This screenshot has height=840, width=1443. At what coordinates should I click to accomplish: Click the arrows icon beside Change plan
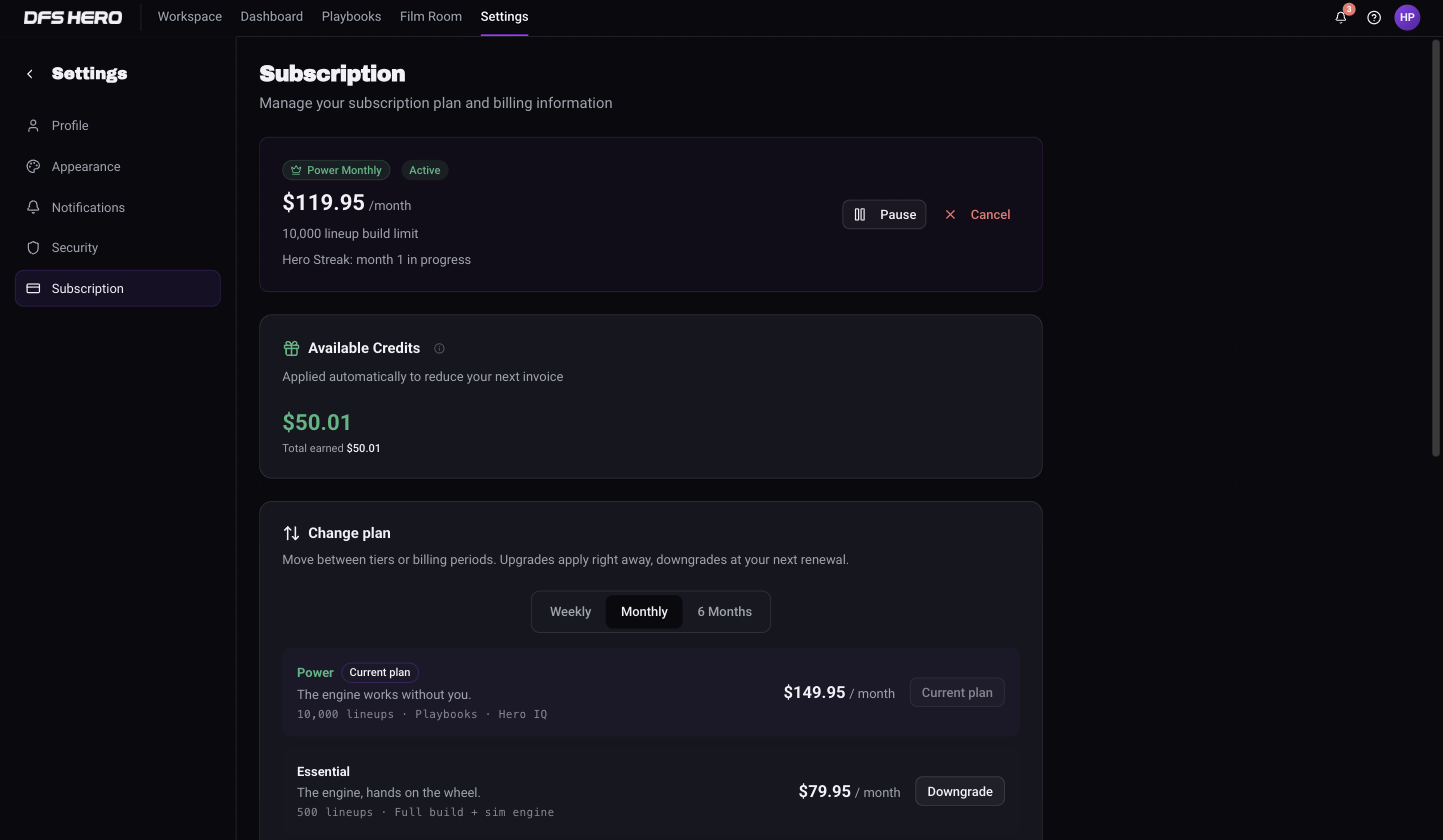click(291, 533)
